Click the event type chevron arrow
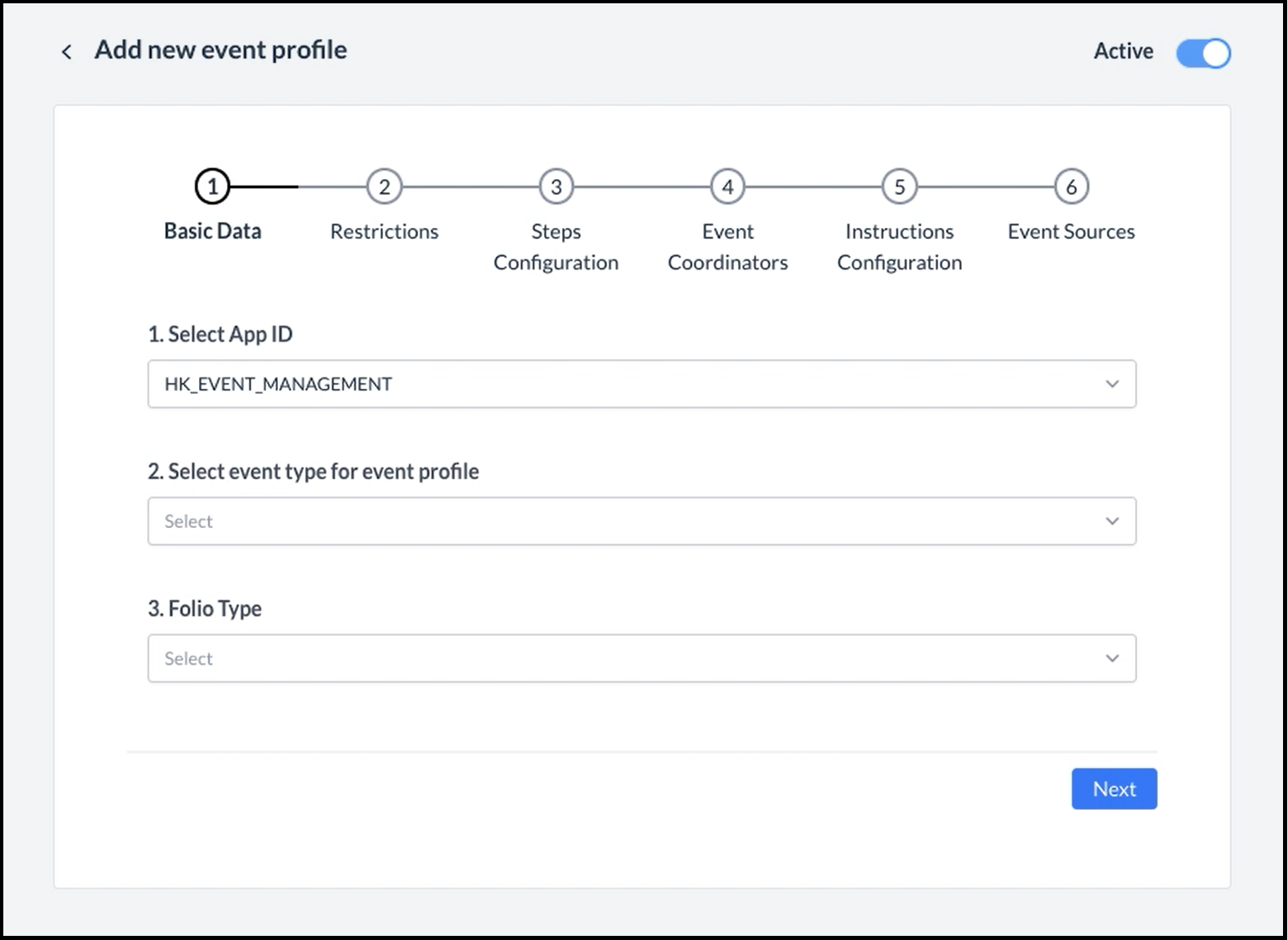The width and height of the screenshot is (1288, 940). click(1112, 521)
